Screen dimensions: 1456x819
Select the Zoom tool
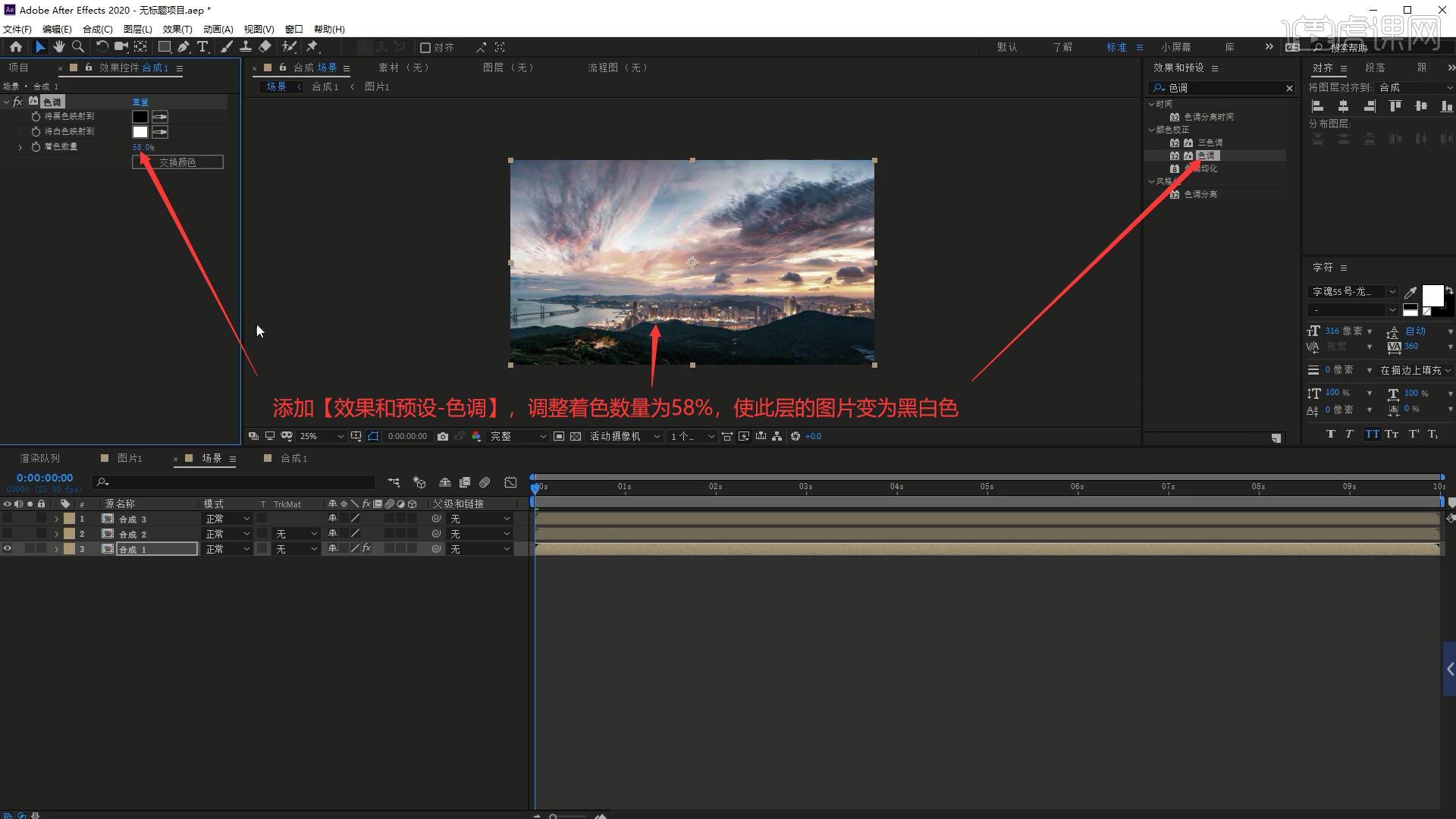[78, 47]
